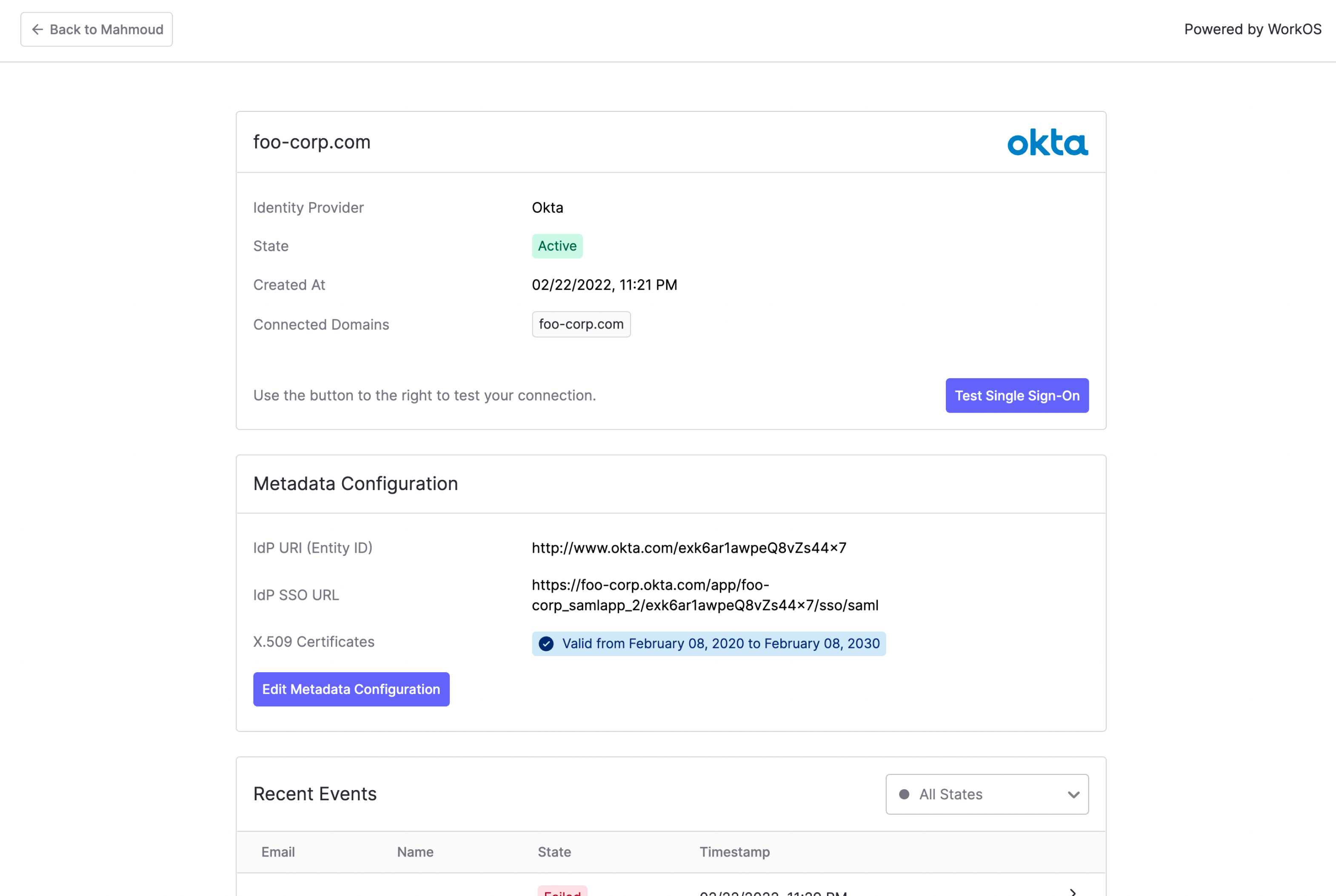Click the Okta logo
The height and width of the screenshot is (896, 1336).
pyautogui.click(x=1048, y=142)
